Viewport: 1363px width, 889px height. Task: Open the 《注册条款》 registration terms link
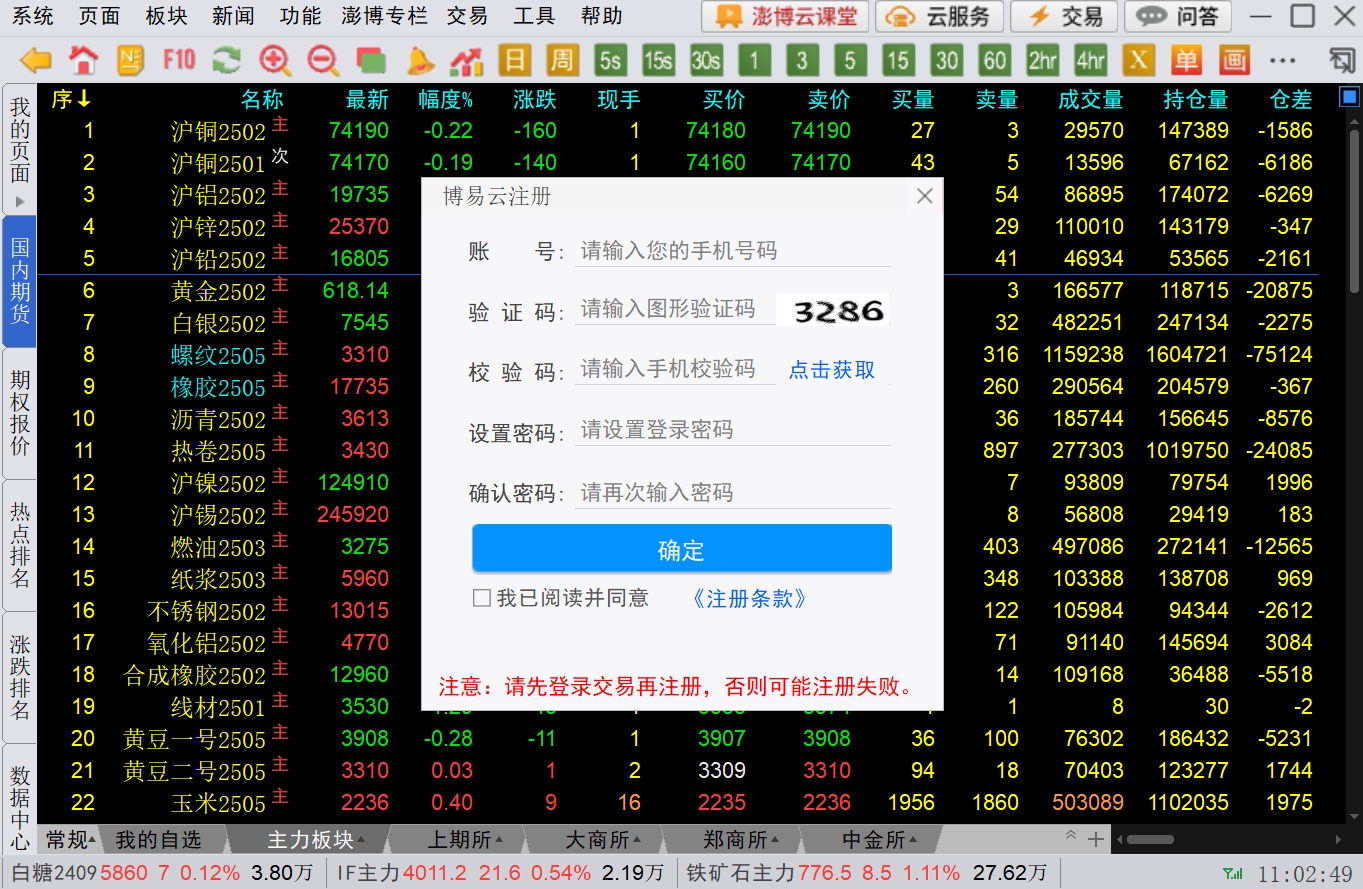(749, 598)
